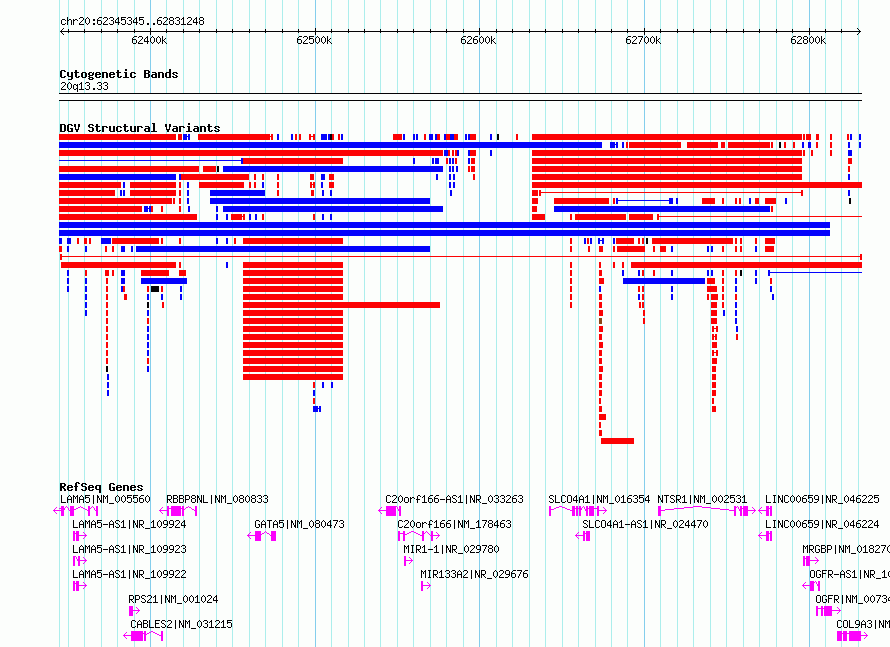
Task: Click the SLCO4A1-AS1|NR_024470 label
Action: click(645, 524)
